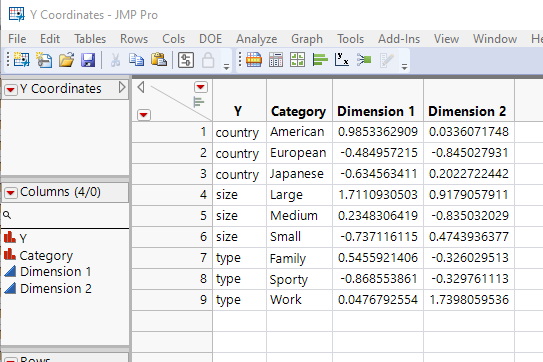Open the Rows menu
This screenshot has height=362, width=543.
pyautogui.click(x=134, y=39)
